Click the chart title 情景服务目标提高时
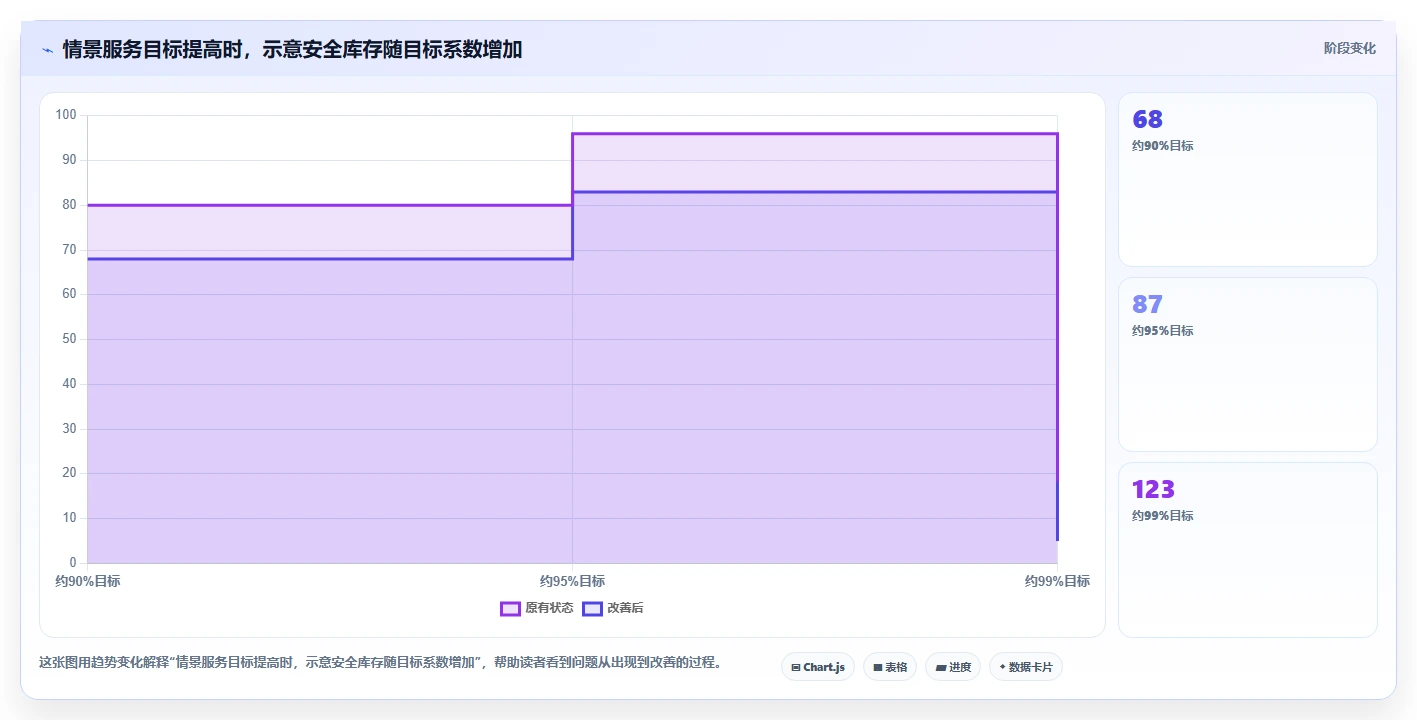Screen dimensions: 1417x720 pos(293,49)
